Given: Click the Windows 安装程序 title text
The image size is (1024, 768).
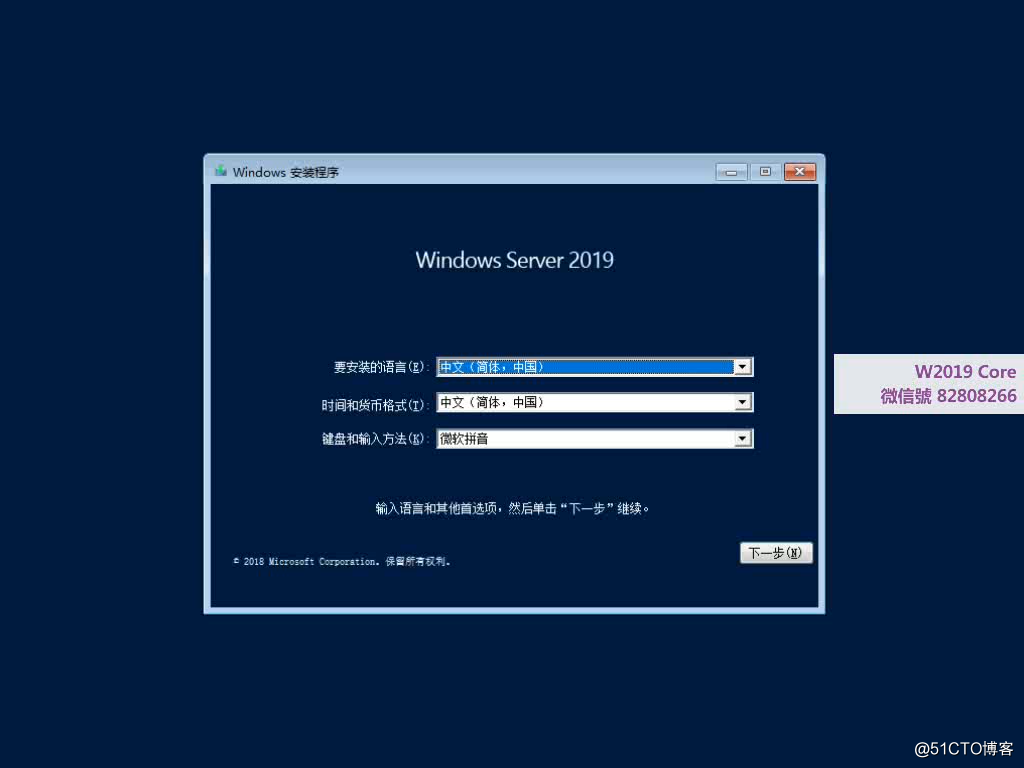Looking at the screenshot, I should coord(285,172).
